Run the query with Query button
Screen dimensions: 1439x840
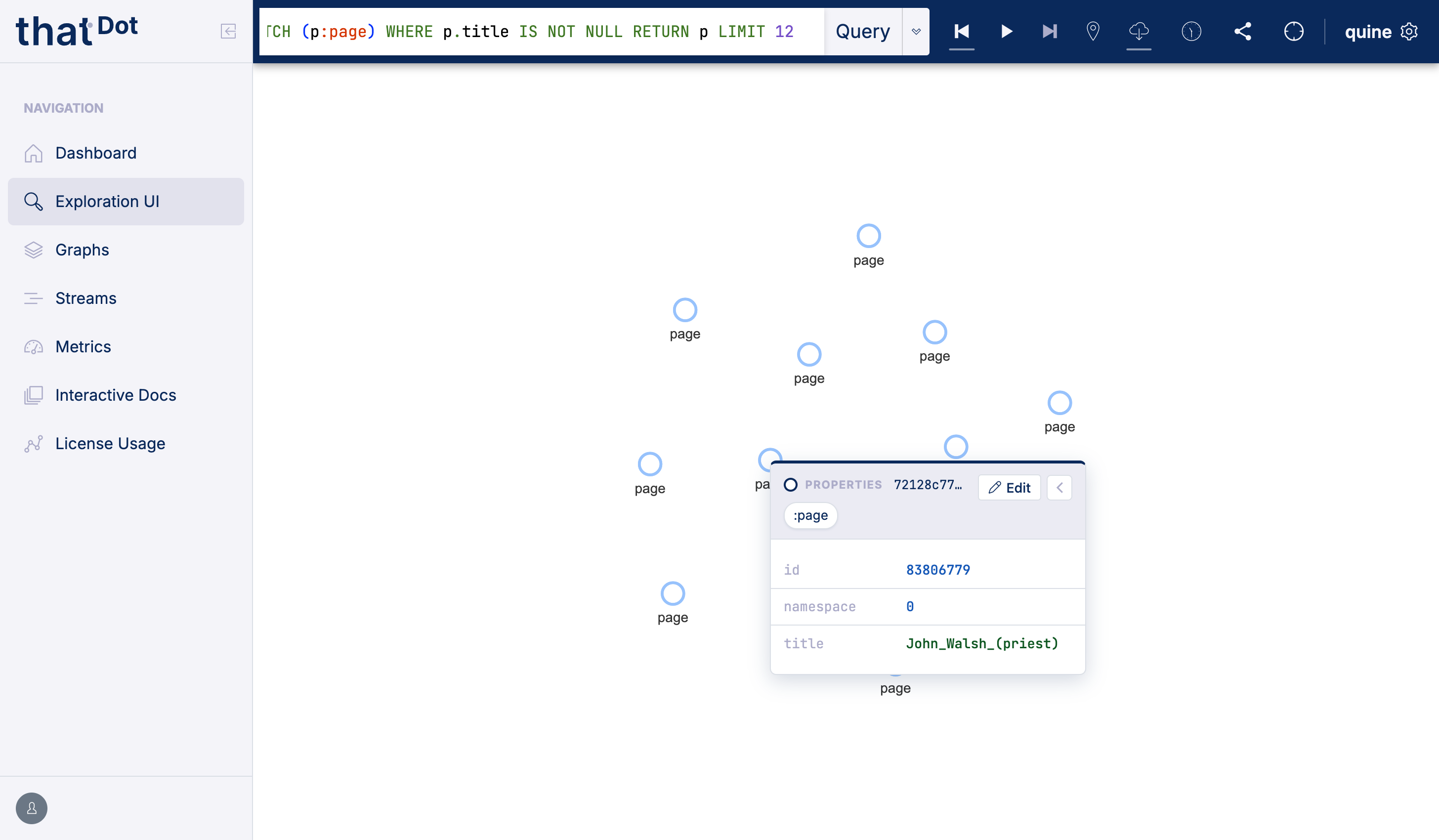863,32
